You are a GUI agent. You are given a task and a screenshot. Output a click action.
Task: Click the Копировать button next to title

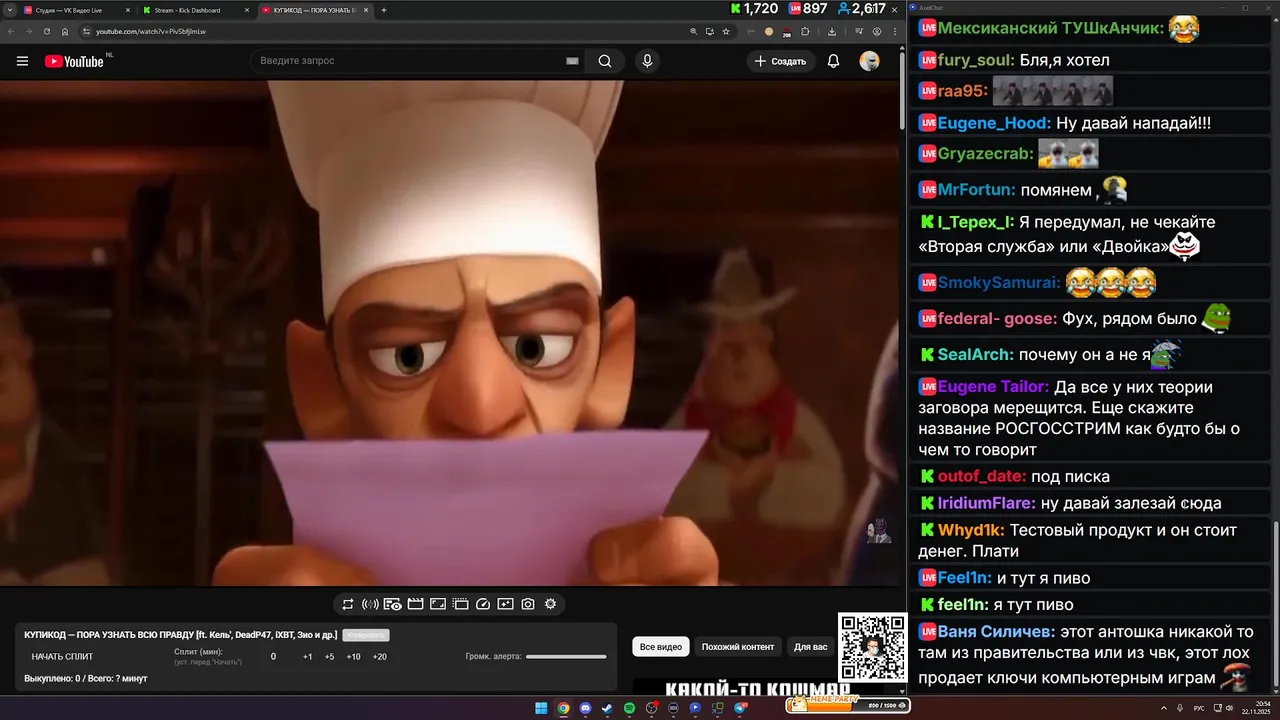(366, 635)
